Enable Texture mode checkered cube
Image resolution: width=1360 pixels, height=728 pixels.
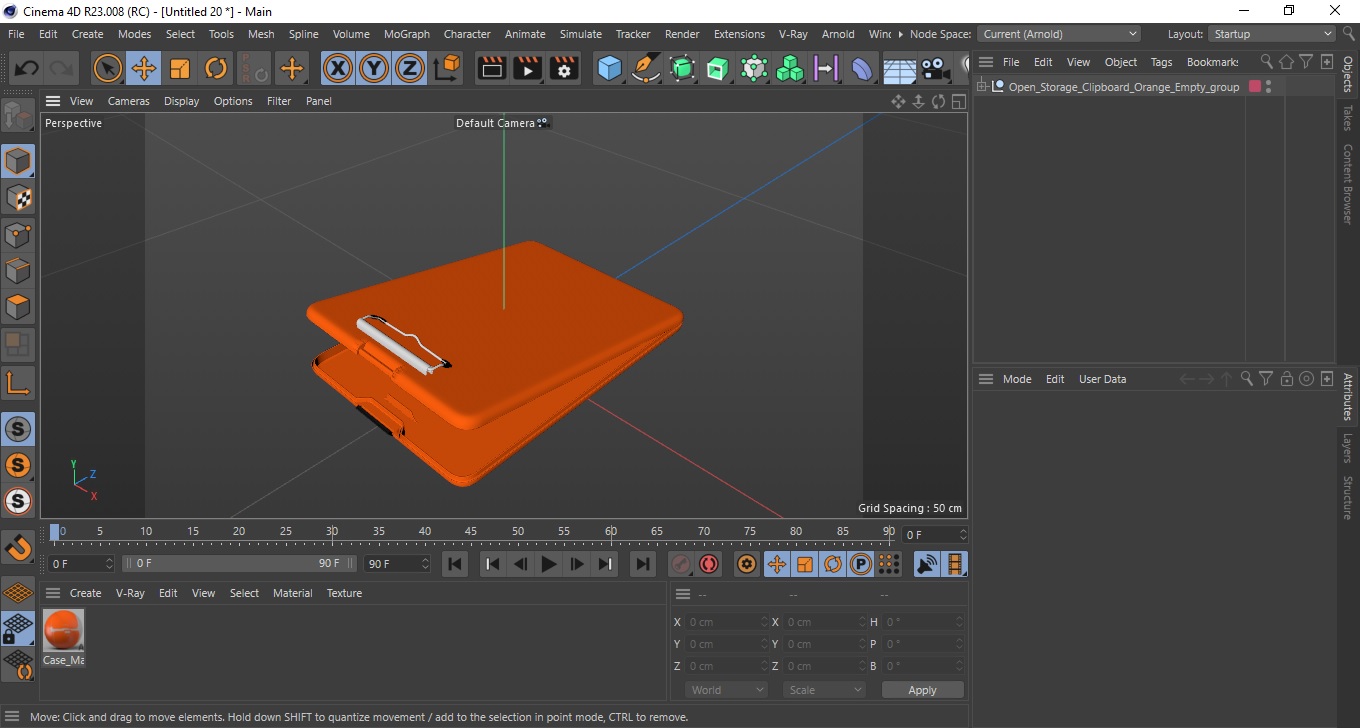point(18,198)
